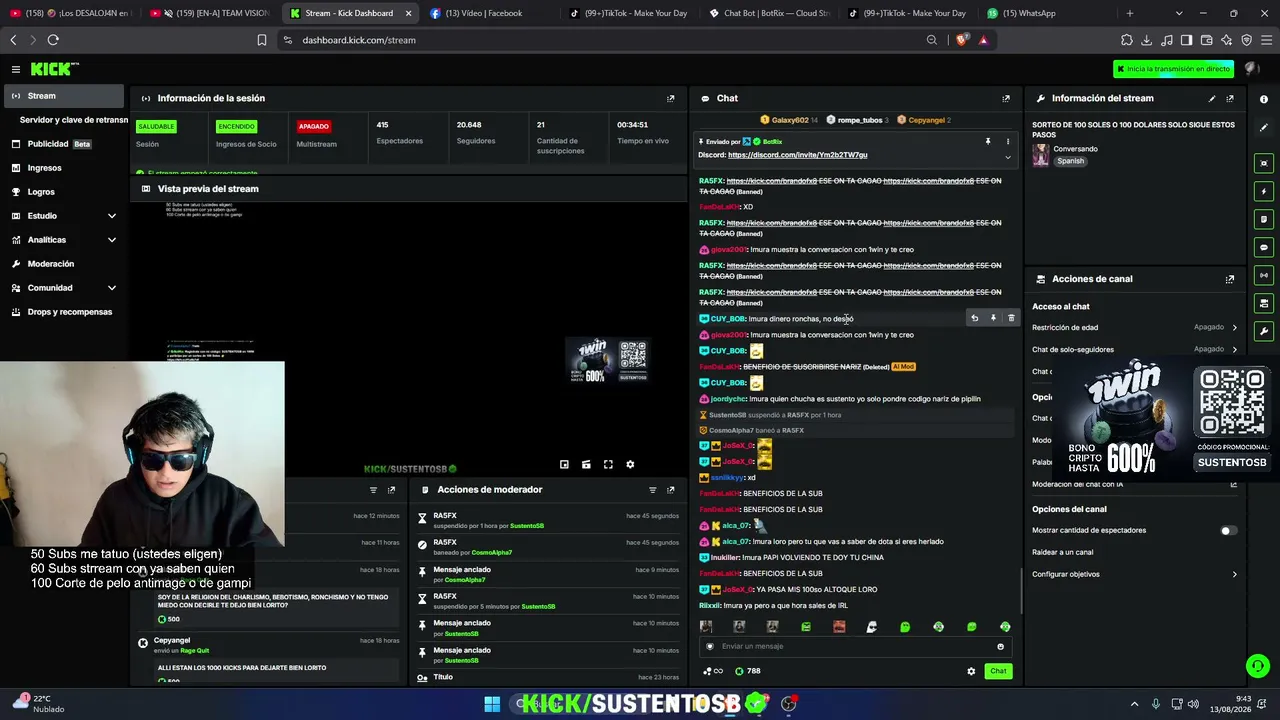This screenshot has height=720, width=1280.
Task: Open the taskbar clock showing 9:43
Action: point(1229,704)
